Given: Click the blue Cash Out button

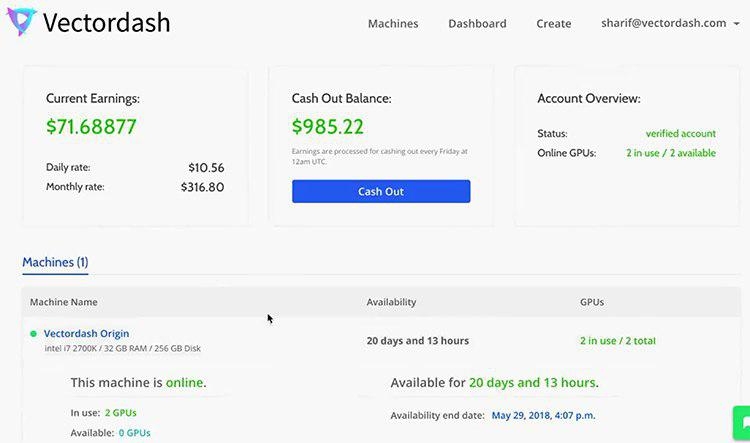Looking at the screenshot, I should pyautogui.click(x=381, y=191).
